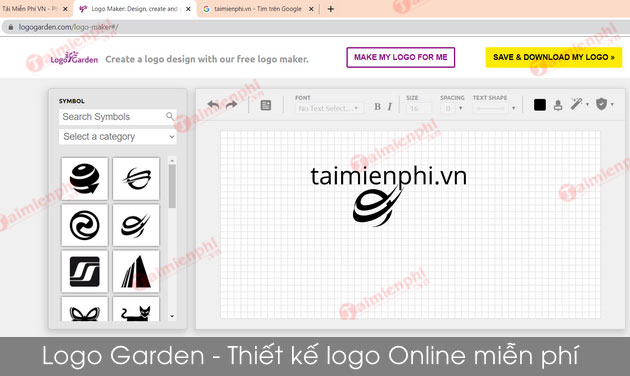
Task: Select the swoosh symbol on canvas
Action: [x=377, y=207]
